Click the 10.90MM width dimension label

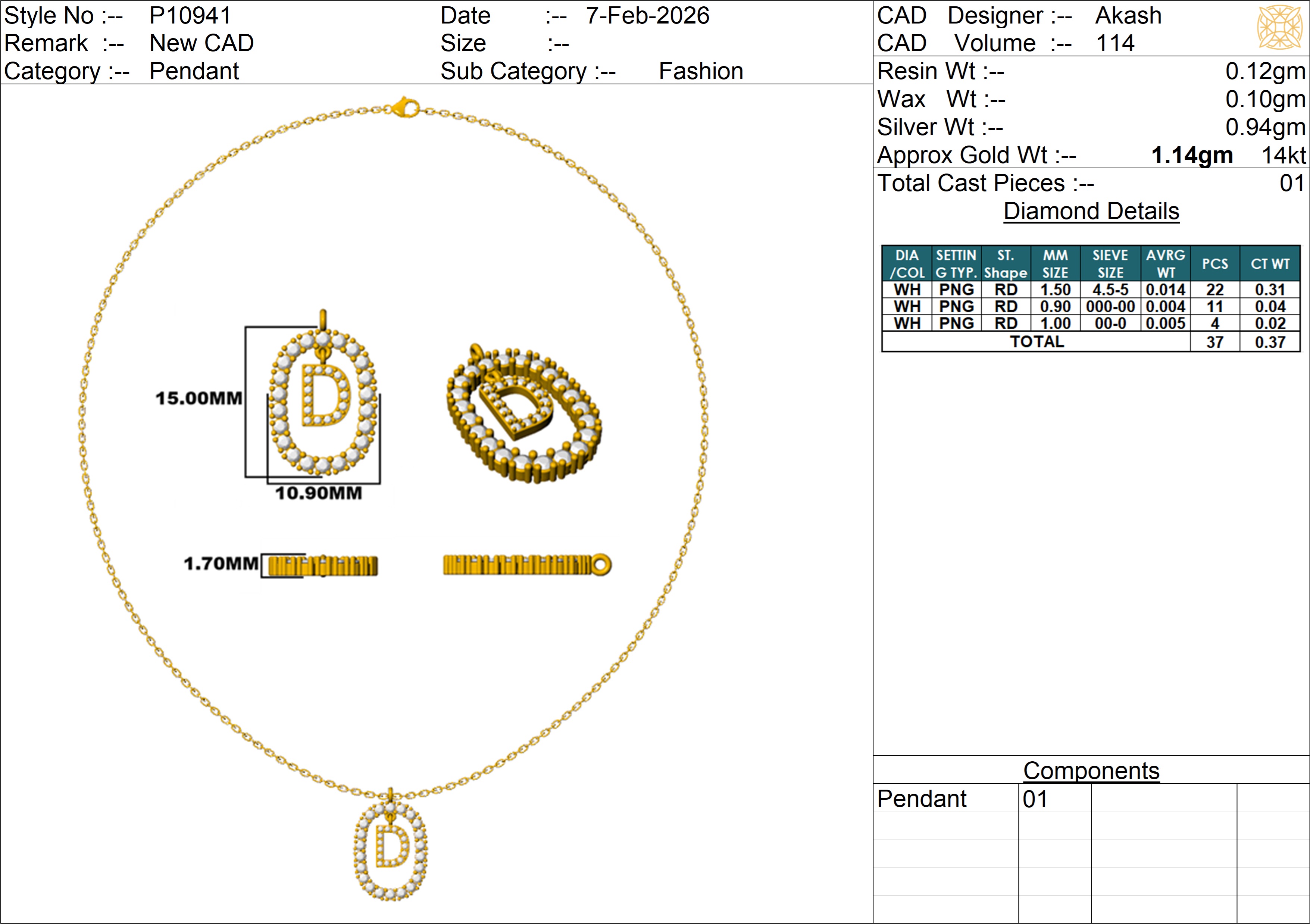coord(318,493)
